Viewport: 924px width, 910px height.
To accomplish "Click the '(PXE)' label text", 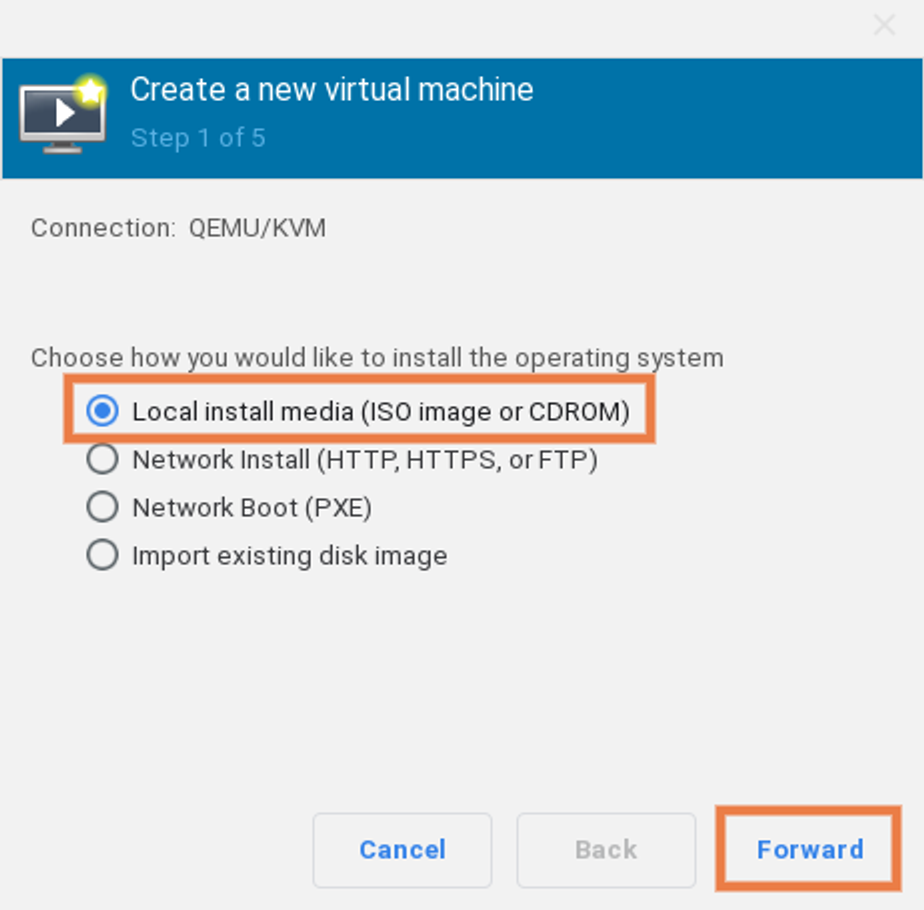I will (x=338, y=508).
